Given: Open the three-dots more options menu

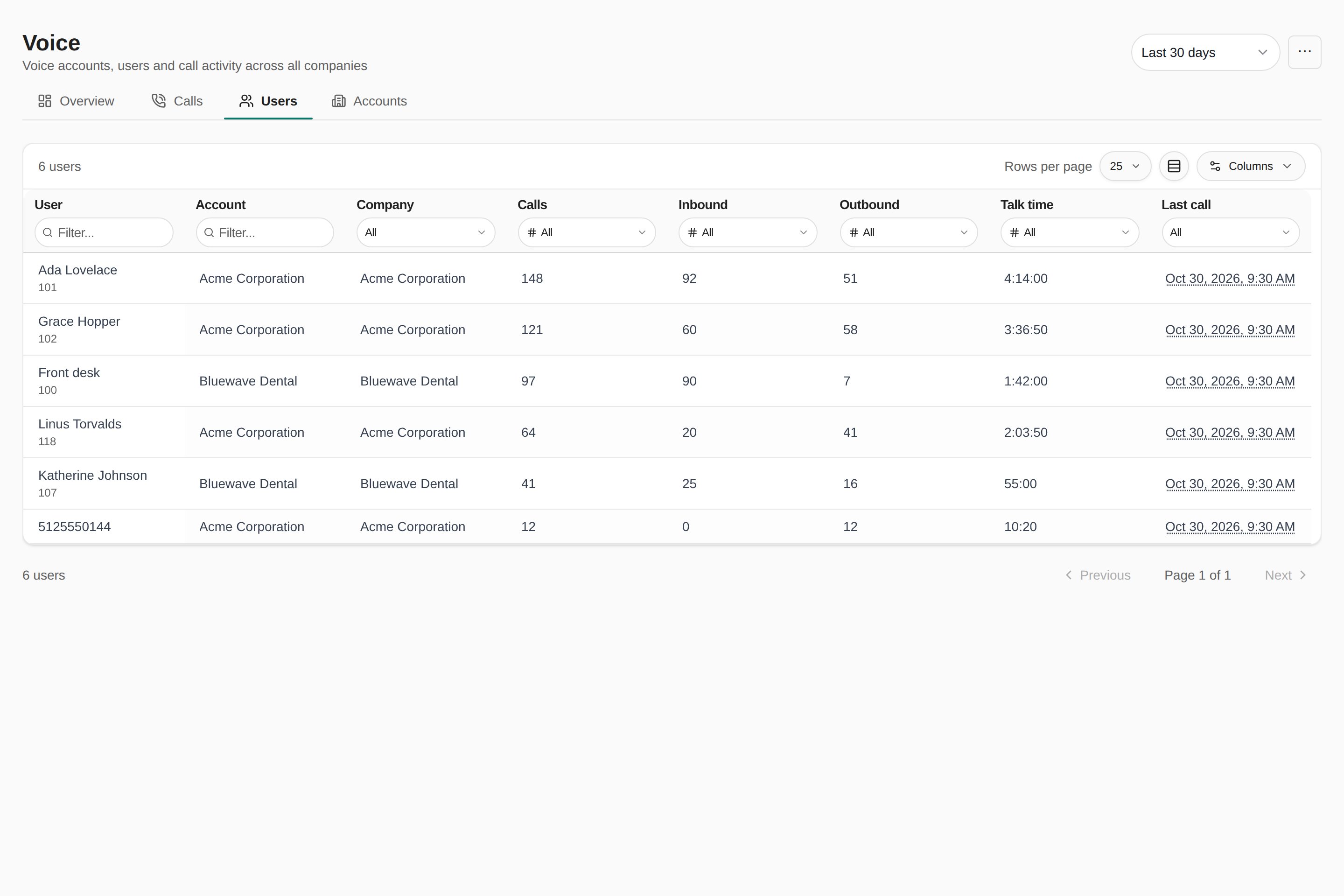Looking at the screenshot, I should pos(1304,52).
